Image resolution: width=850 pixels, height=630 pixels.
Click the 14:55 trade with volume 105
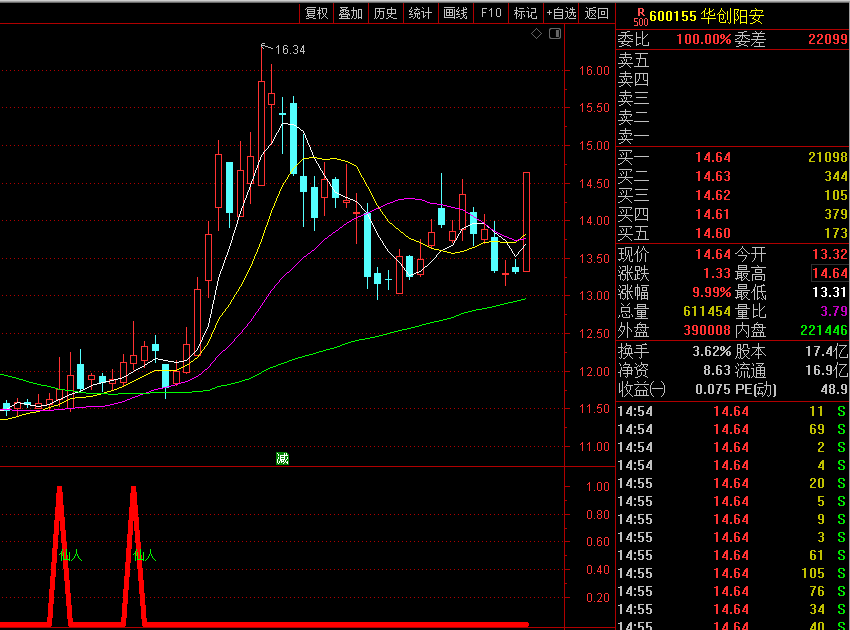732,573
